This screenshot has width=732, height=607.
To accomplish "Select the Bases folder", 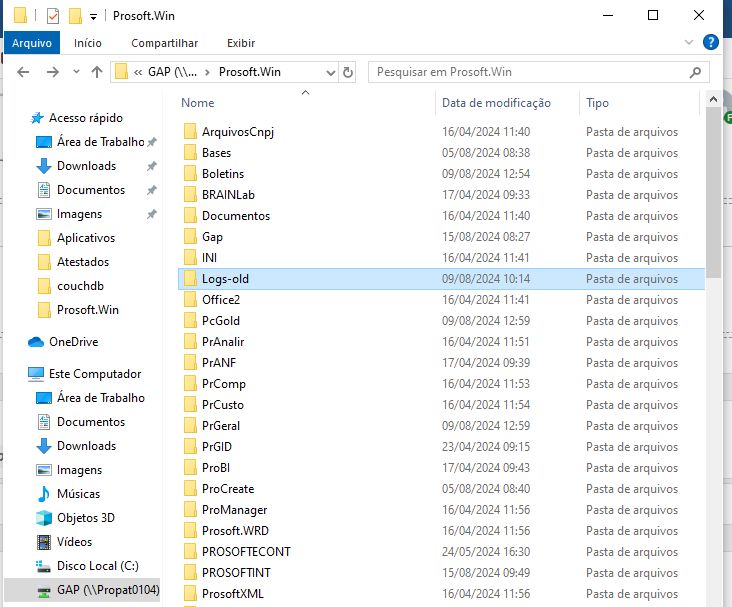I will click(x=216, y=153).
